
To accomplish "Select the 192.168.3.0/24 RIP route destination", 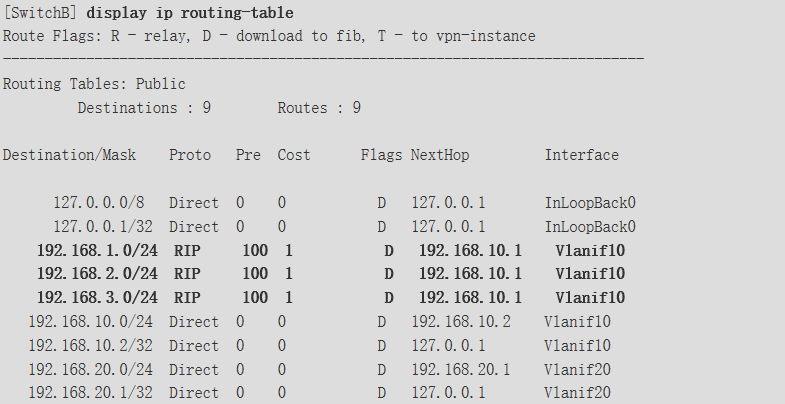I will [97, 298].
